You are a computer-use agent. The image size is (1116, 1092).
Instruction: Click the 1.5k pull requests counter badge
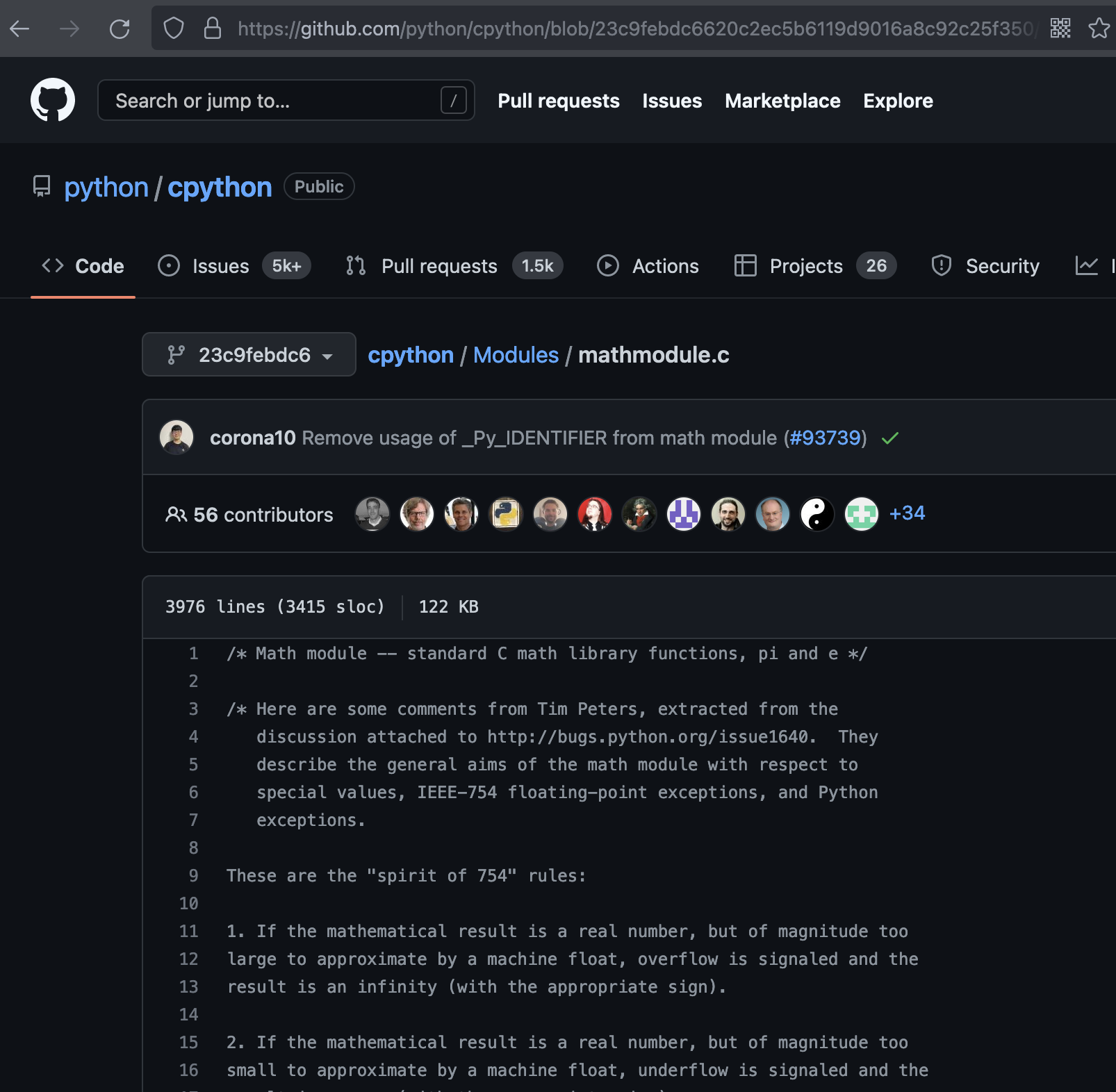(x=538, y=266)
